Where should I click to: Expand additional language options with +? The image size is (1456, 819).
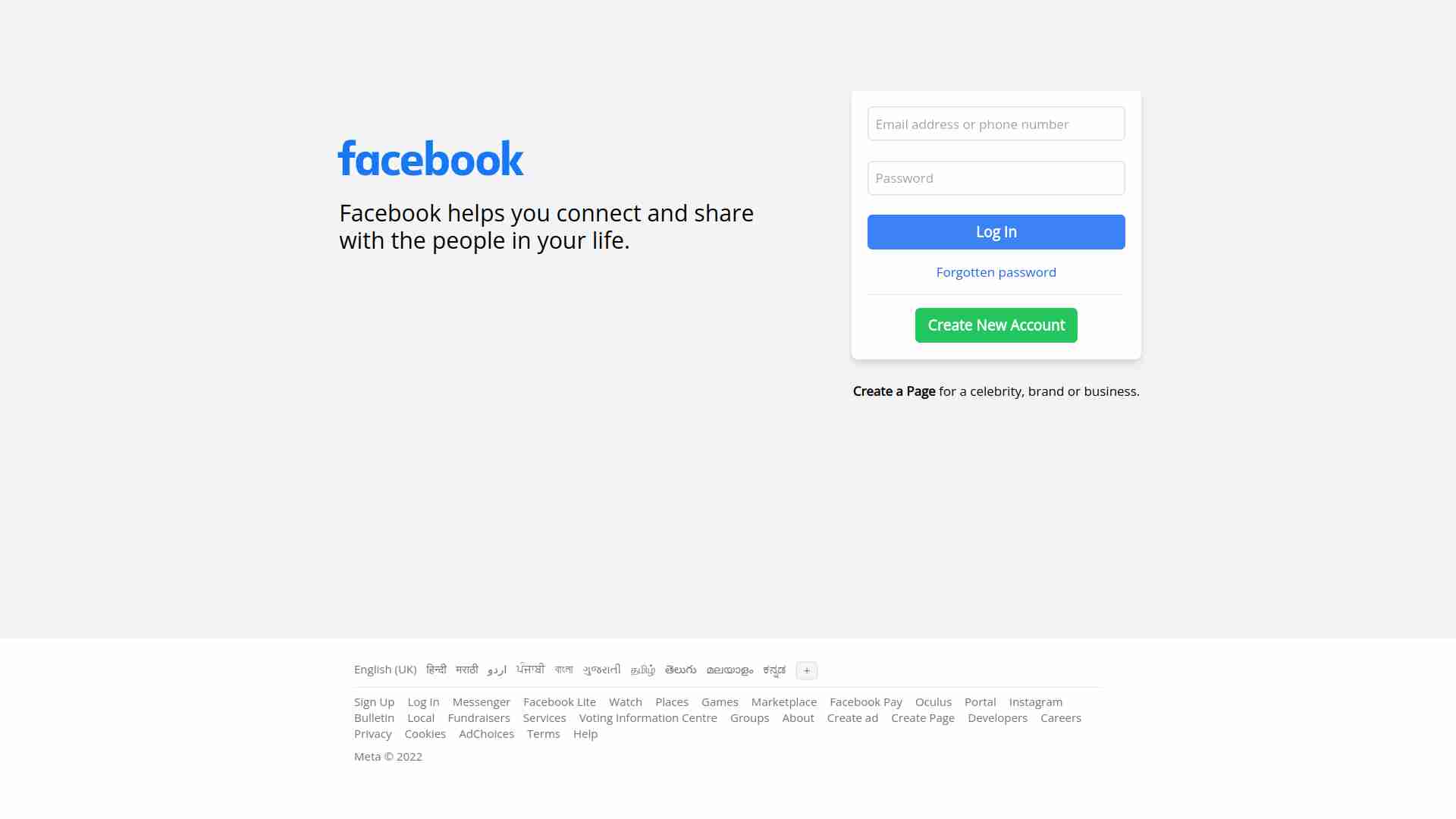pos(807,670)
